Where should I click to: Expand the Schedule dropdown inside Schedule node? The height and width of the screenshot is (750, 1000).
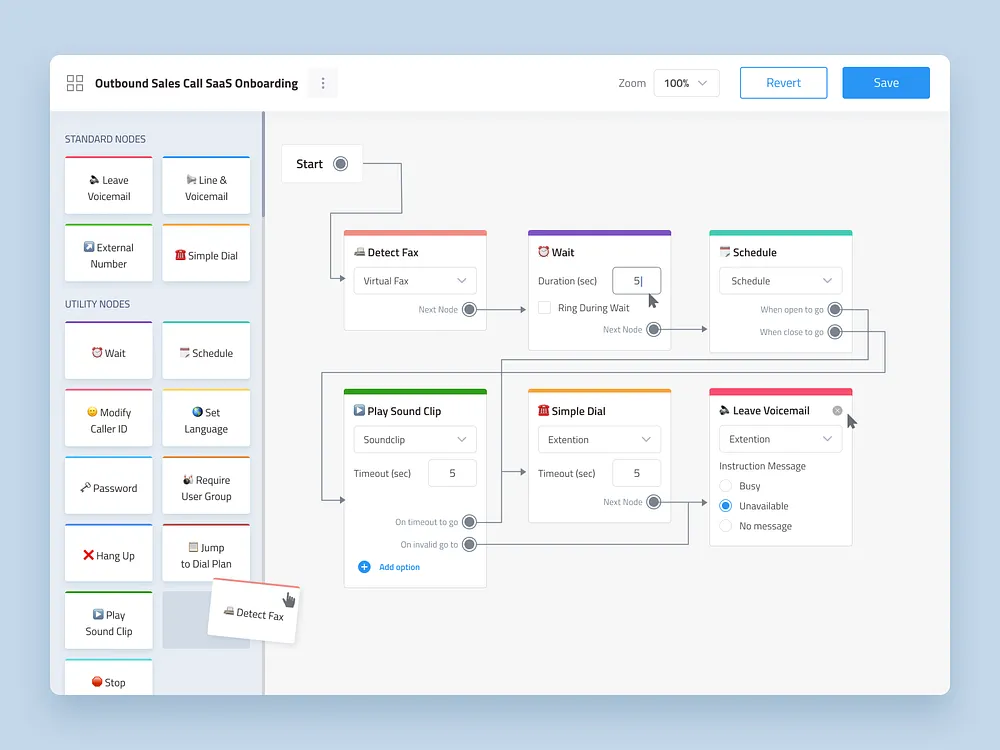click(x=780, y=281)
